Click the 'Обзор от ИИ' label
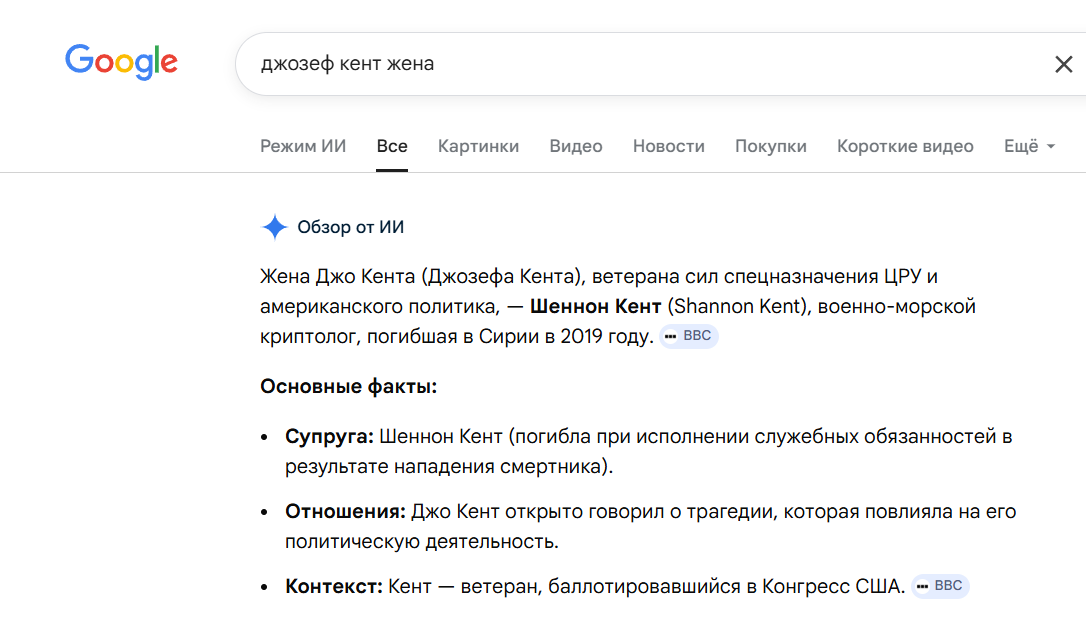This screenshot has width=1086, height=626. [x=351, y=227]
